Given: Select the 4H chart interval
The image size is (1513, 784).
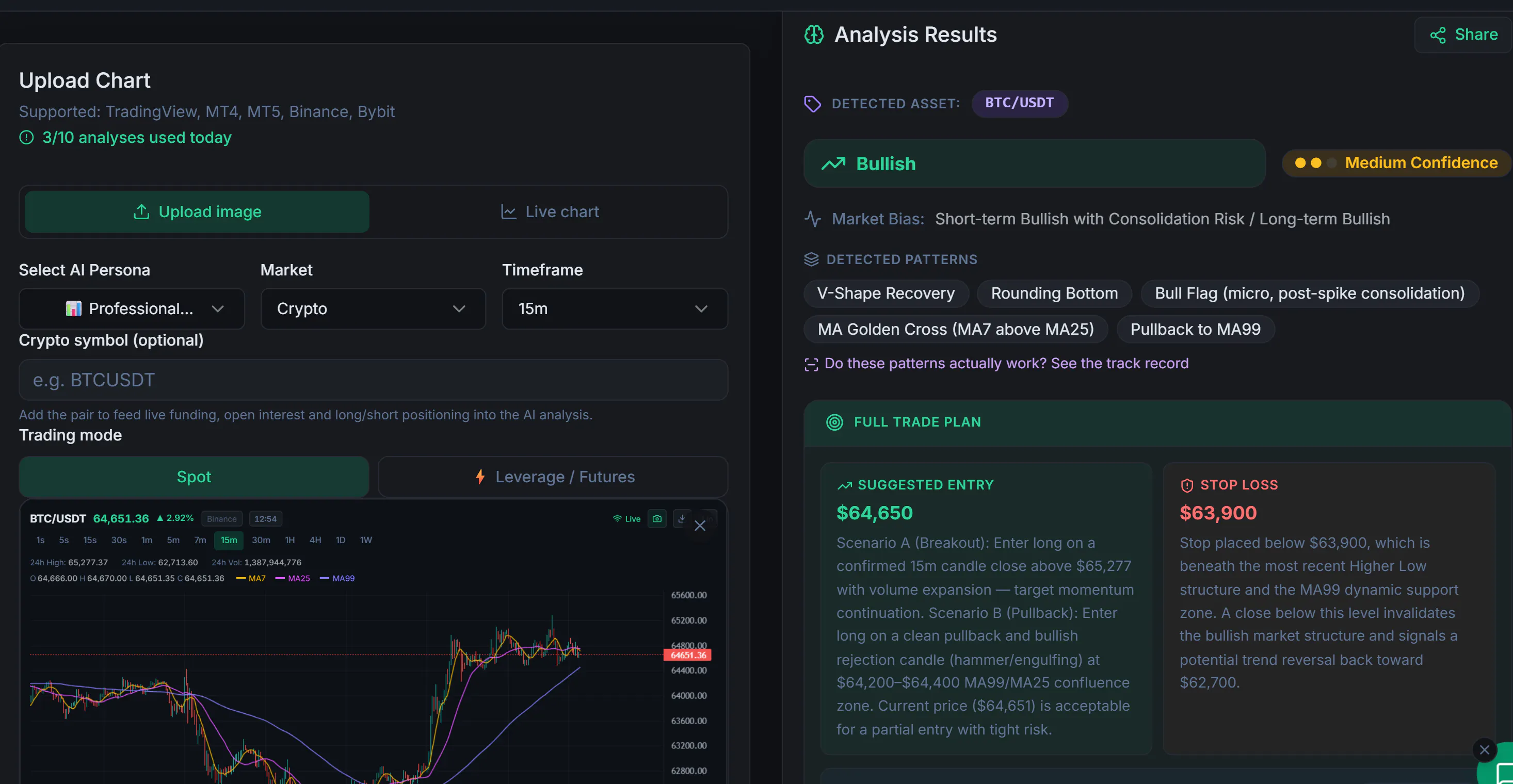Looking at the screenshot, I should tap(315, 540).
